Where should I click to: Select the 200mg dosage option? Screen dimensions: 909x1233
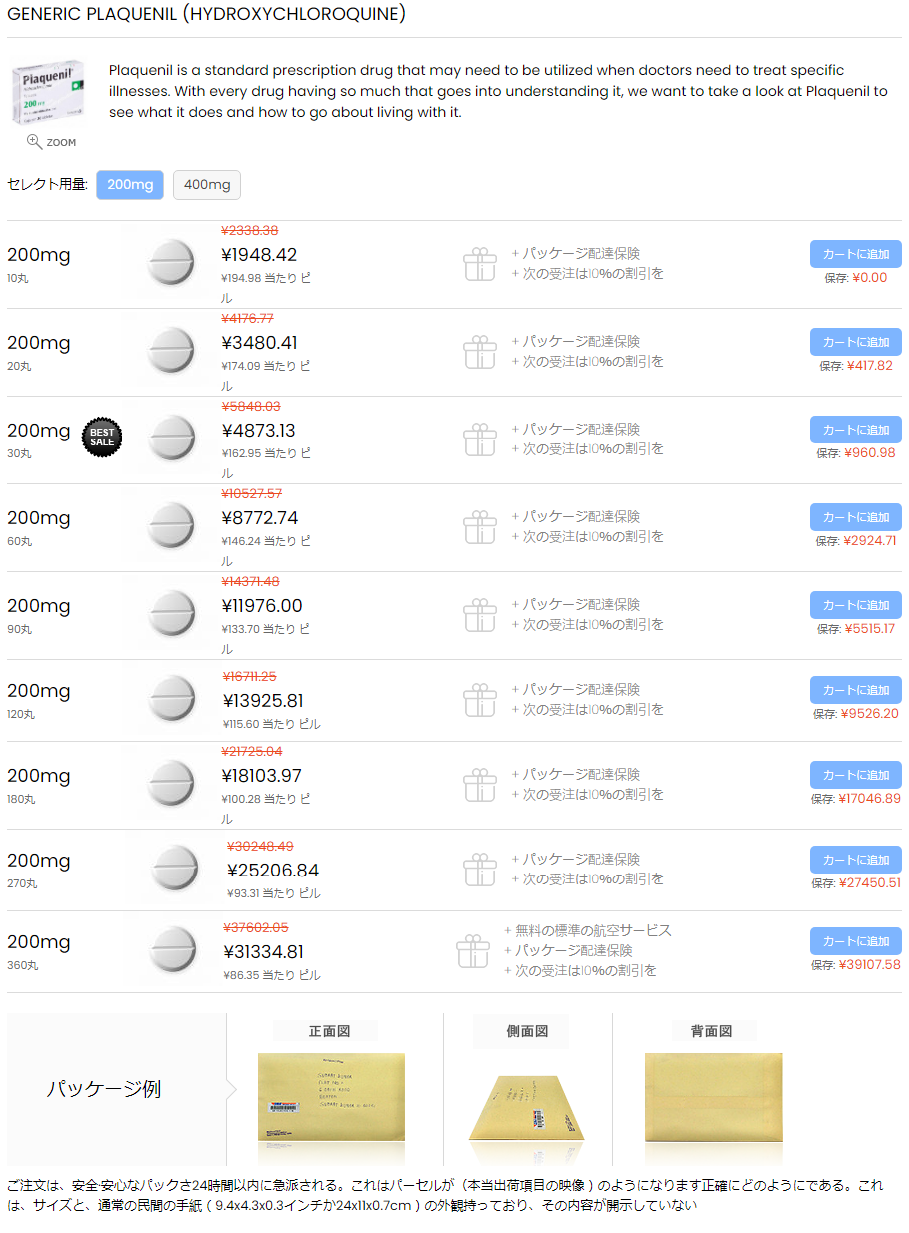[130, 185]
